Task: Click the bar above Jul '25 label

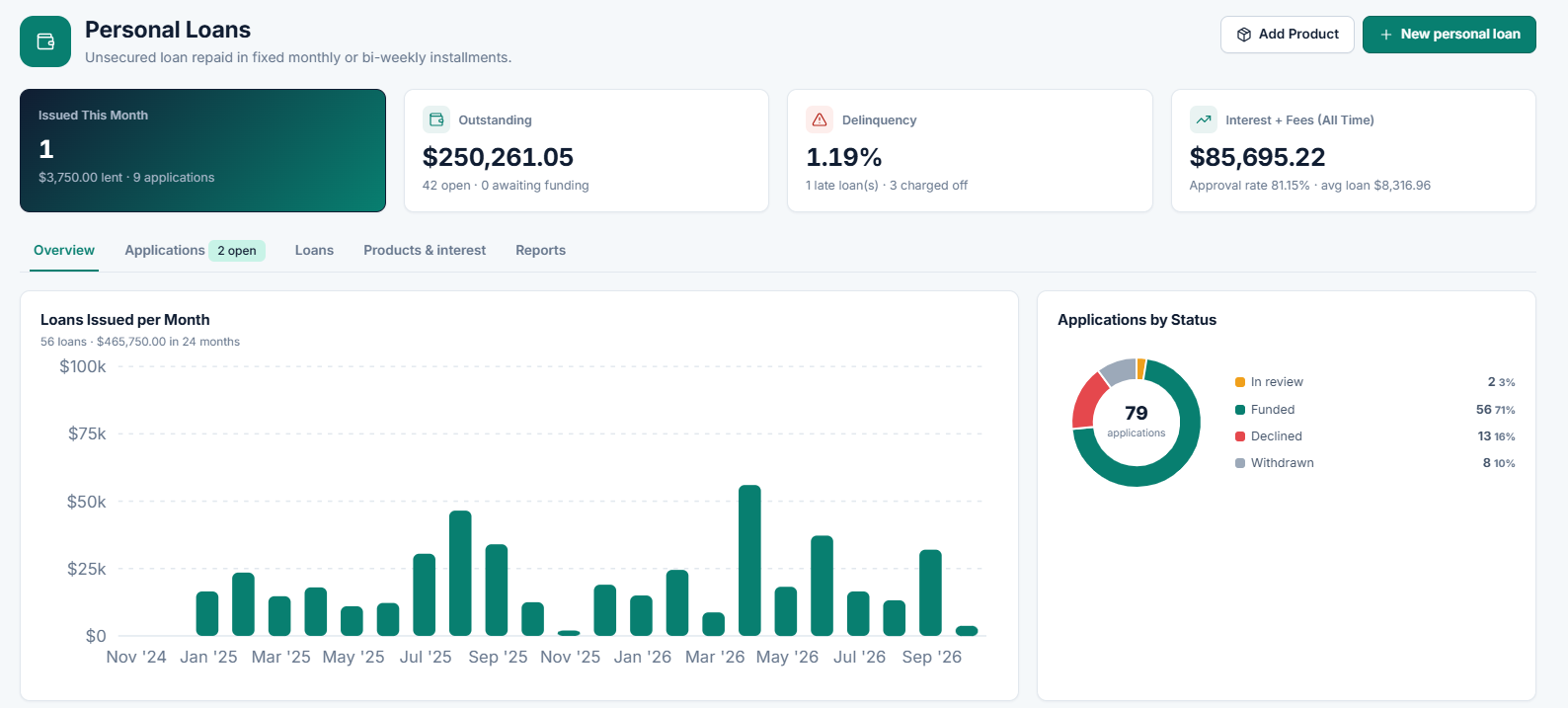Action: (x=425, y=594)
